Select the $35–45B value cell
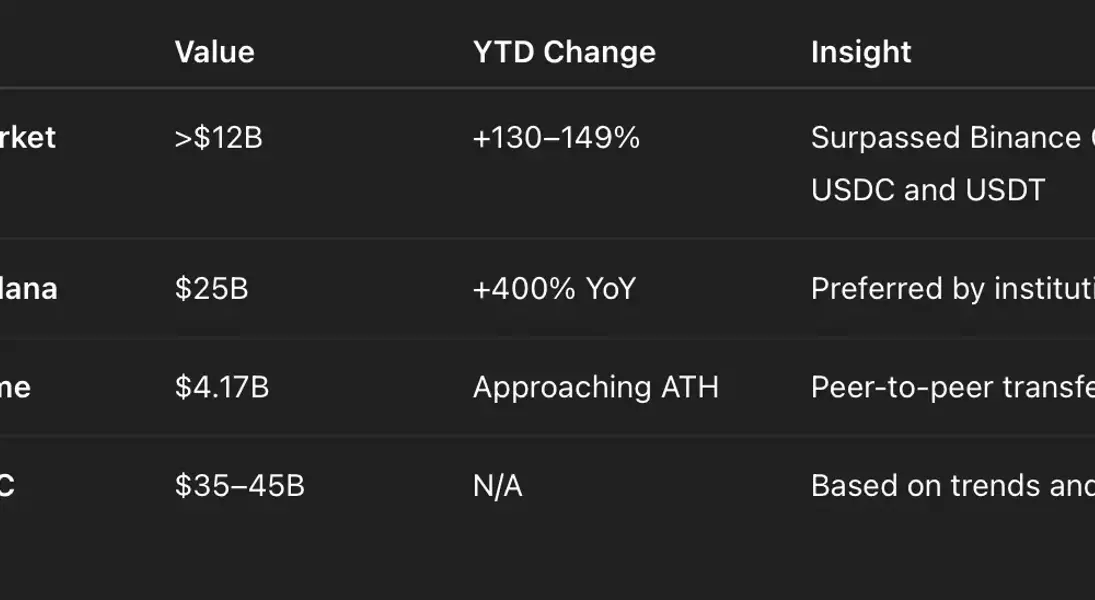The image size is (1095, 600). [239, 486]
